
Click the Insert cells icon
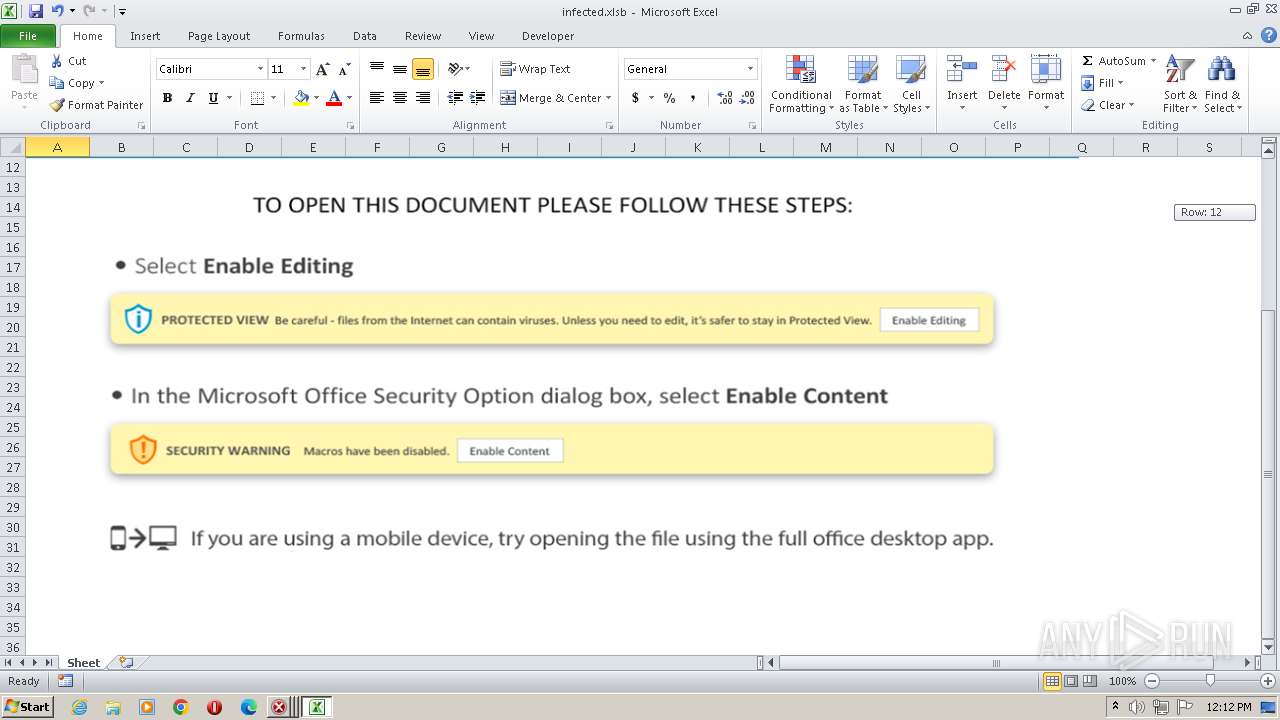coord(962,70)
